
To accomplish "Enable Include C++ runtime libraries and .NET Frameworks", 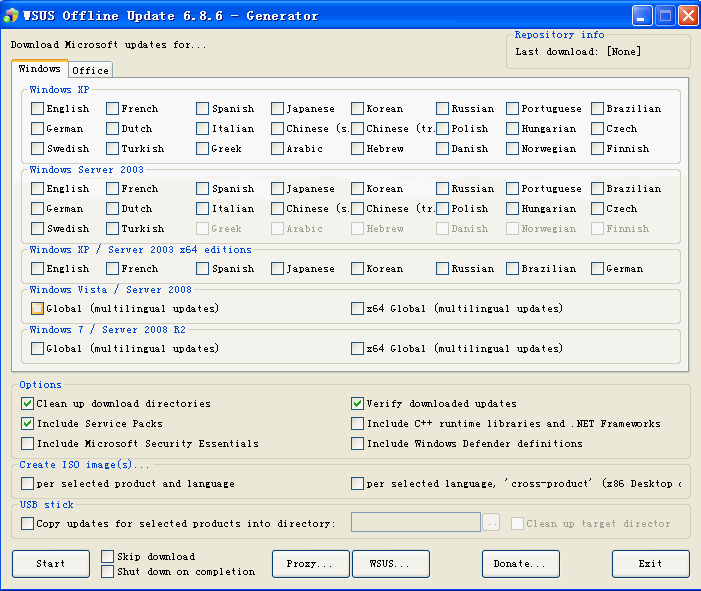I will 358,424.
